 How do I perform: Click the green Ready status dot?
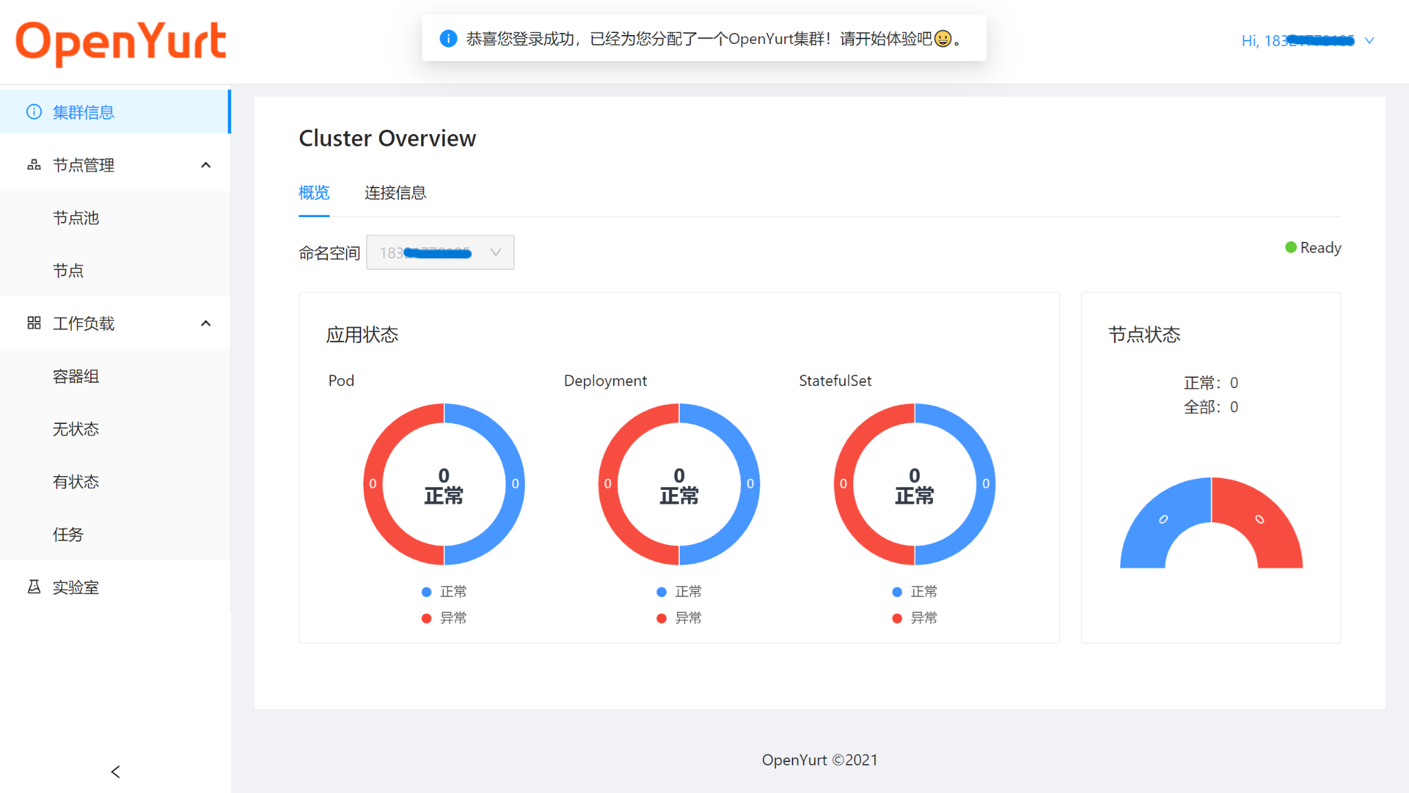point(1291,247)
